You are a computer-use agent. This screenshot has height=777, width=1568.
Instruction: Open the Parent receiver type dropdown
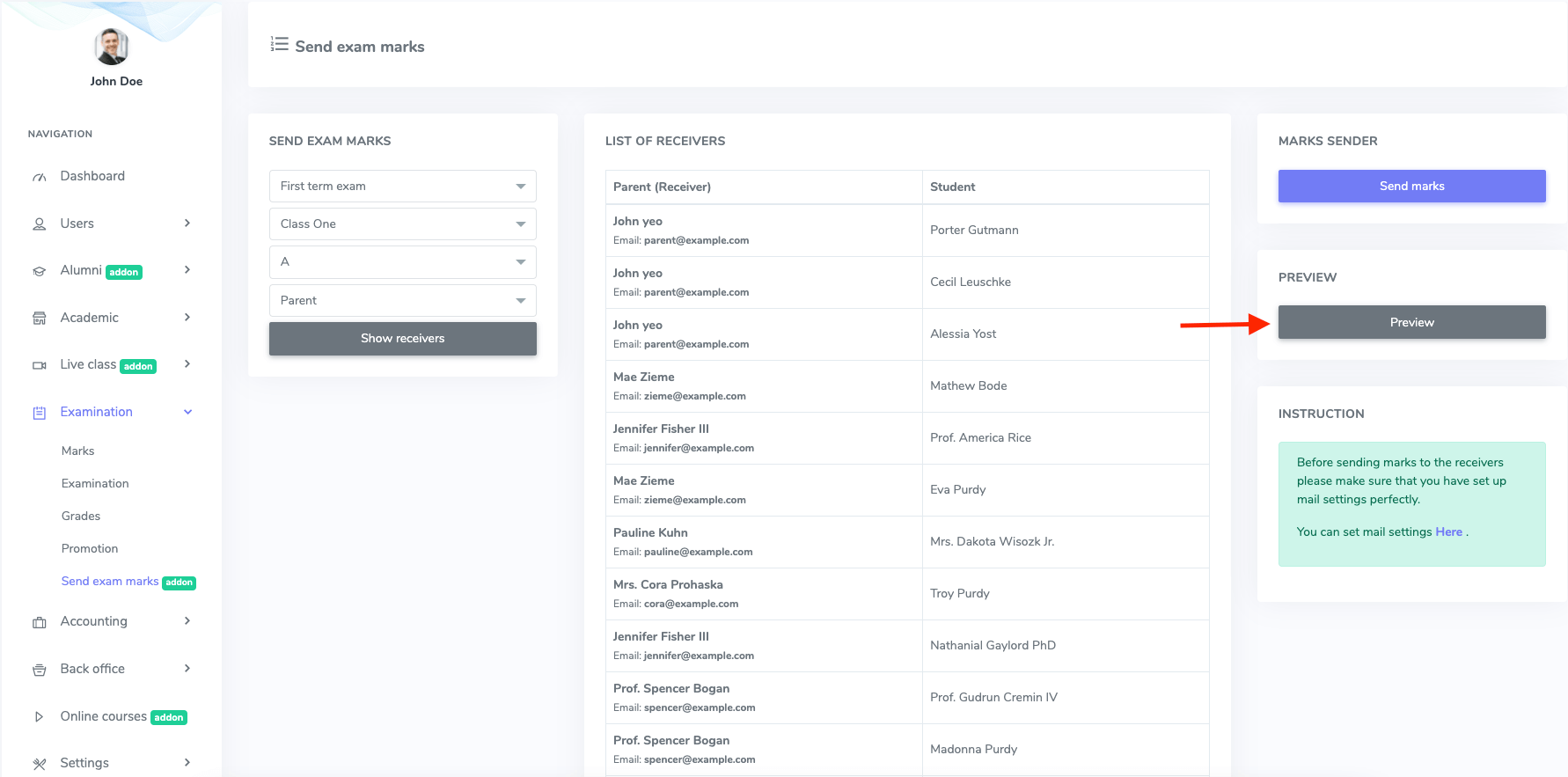click(402, 301)
